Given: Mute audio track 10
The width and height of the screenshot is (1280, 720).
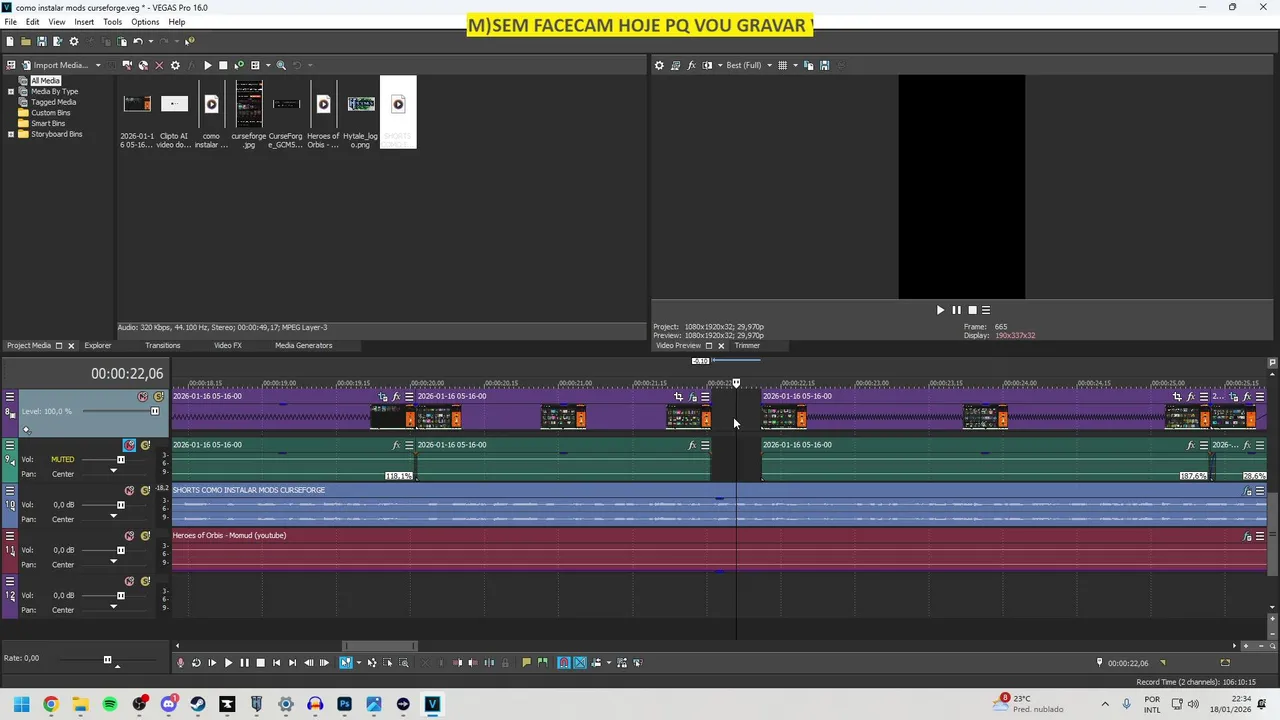Looking at the screenshot, I should click(129, 490).
